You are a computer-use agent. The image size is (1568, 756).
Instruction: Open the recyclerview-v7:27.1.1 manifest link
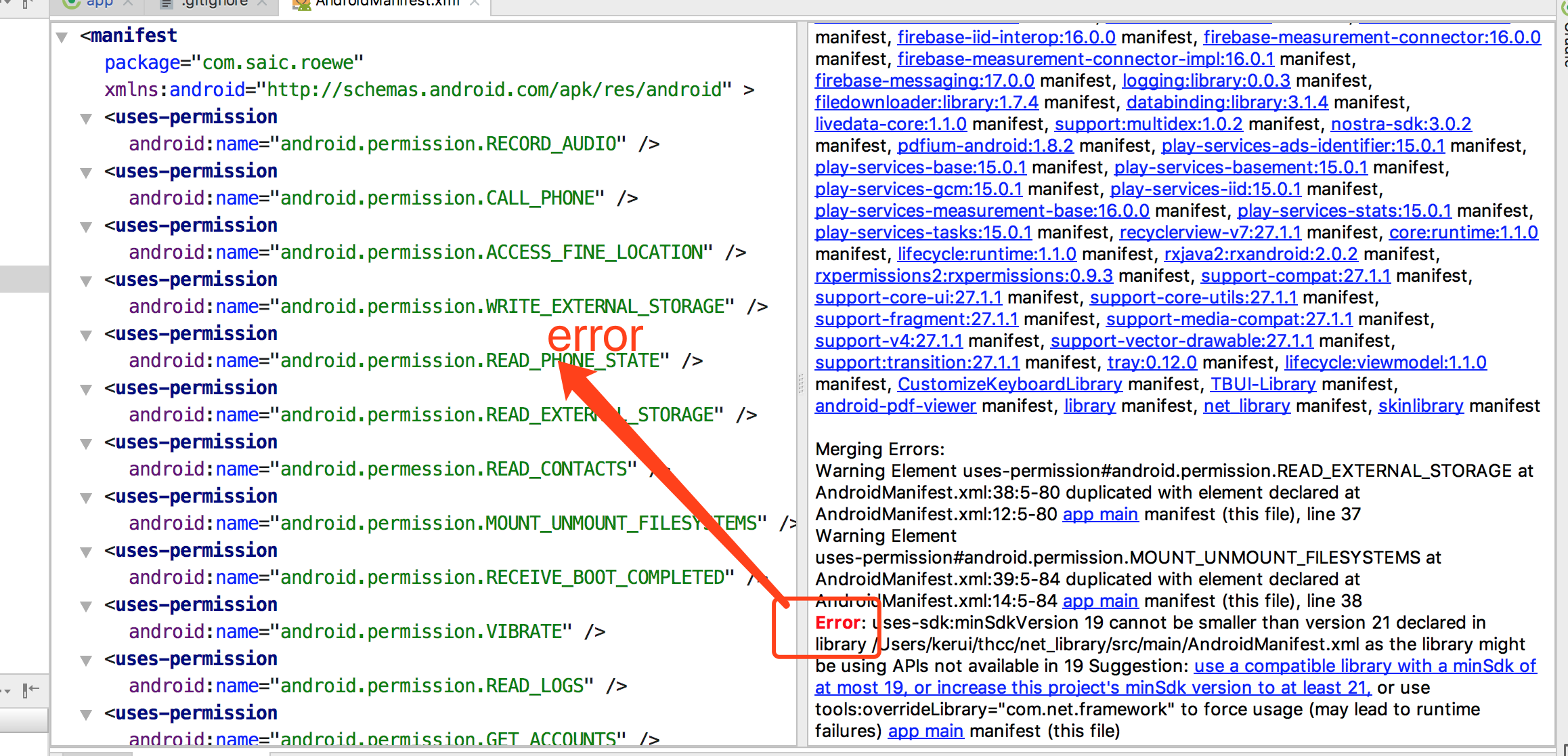click(1210, 232)
